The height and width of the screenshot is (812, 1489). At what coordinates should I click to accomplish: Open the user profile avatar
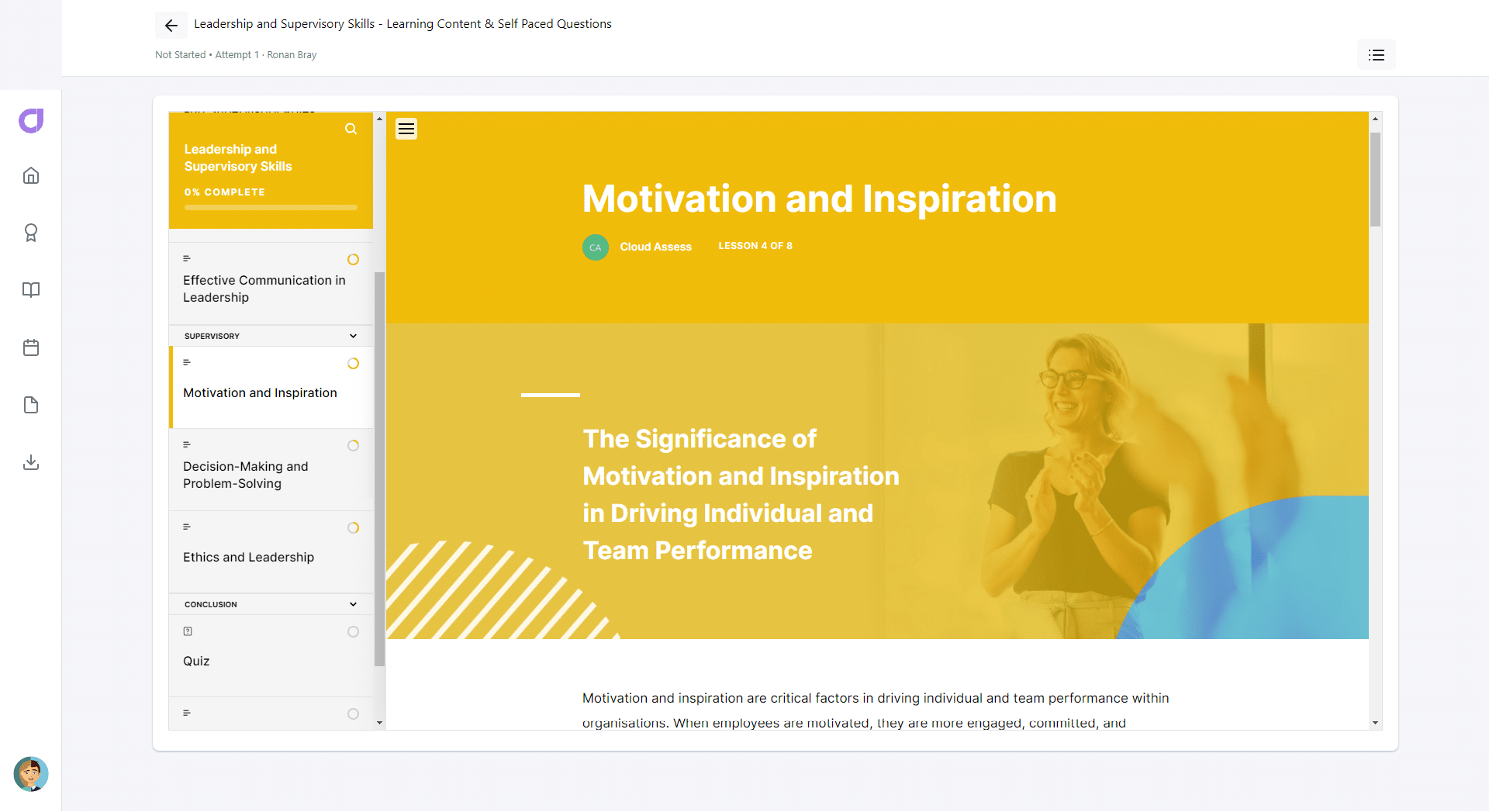pos(31,774)
